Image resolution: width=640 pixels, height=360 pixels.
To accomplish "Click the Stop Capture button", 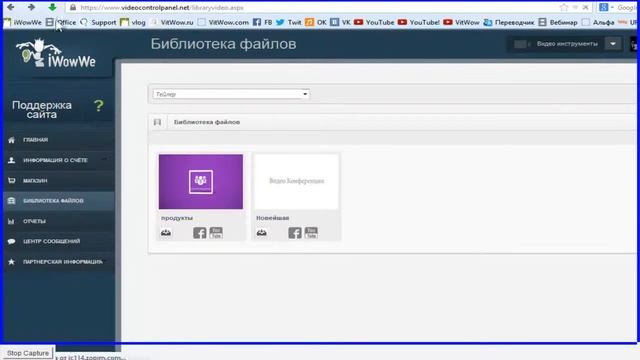I will pos(28,353).
